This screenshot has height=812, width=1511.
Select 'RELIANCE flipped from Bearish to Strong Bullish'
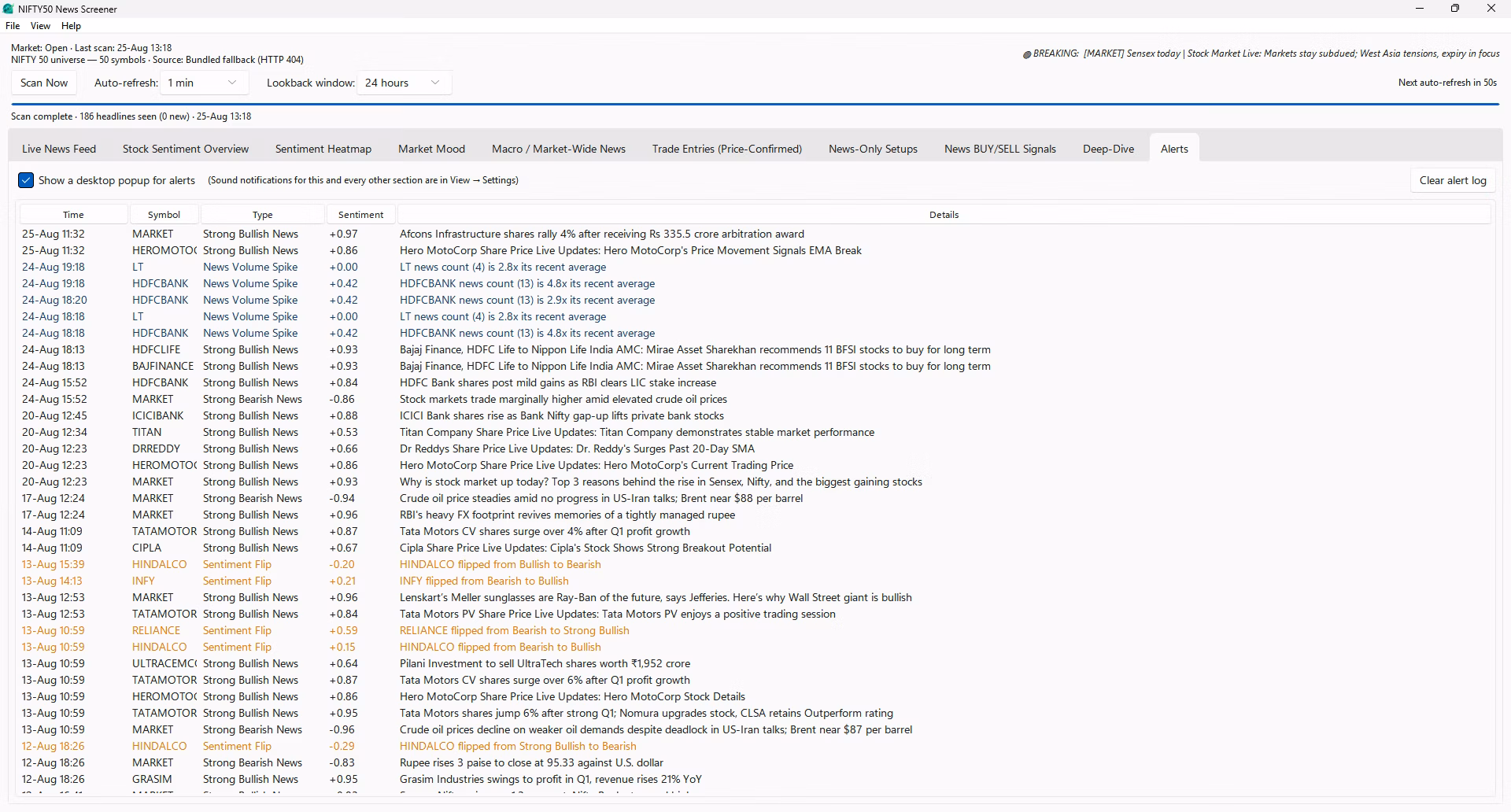(755, 630)
